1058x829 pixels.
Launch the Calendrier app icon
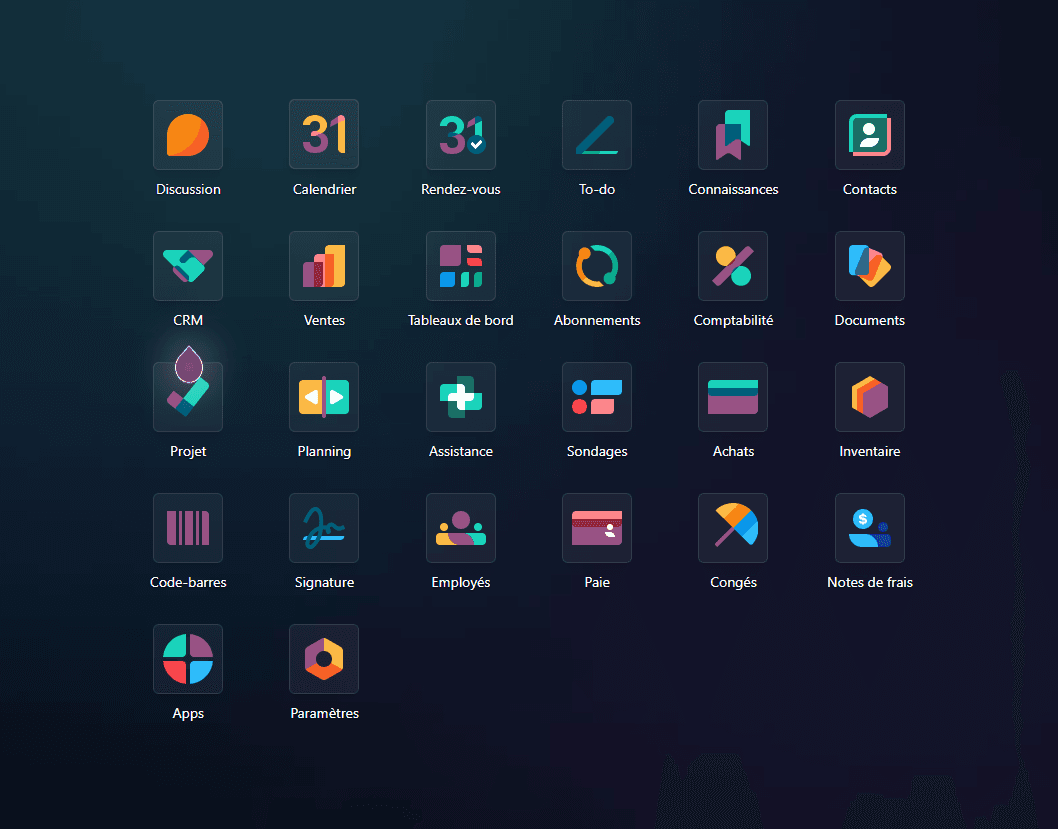[x=324, y=135]
